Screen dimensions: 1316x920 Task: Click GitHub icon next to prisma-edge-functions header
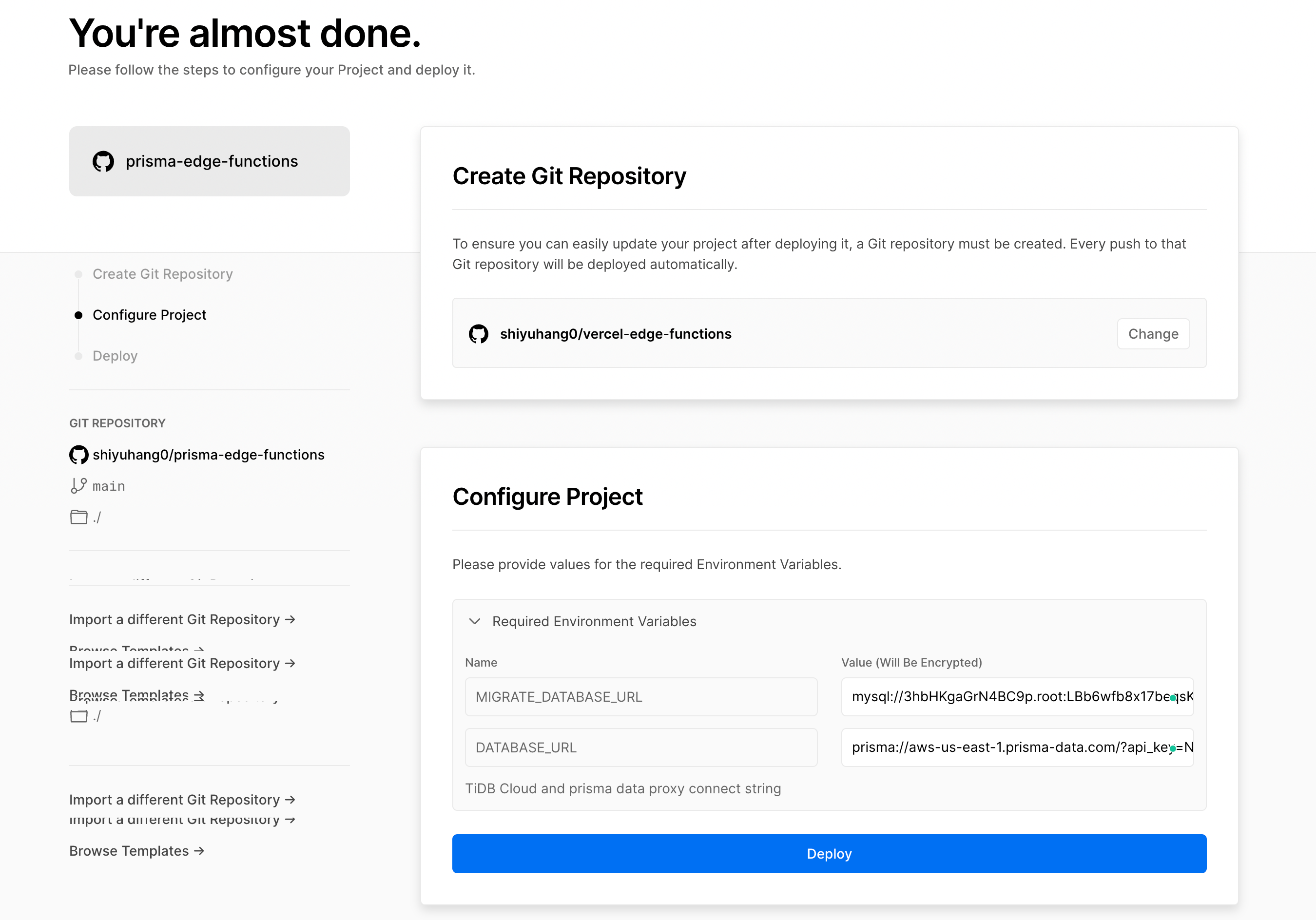[103, 162]
